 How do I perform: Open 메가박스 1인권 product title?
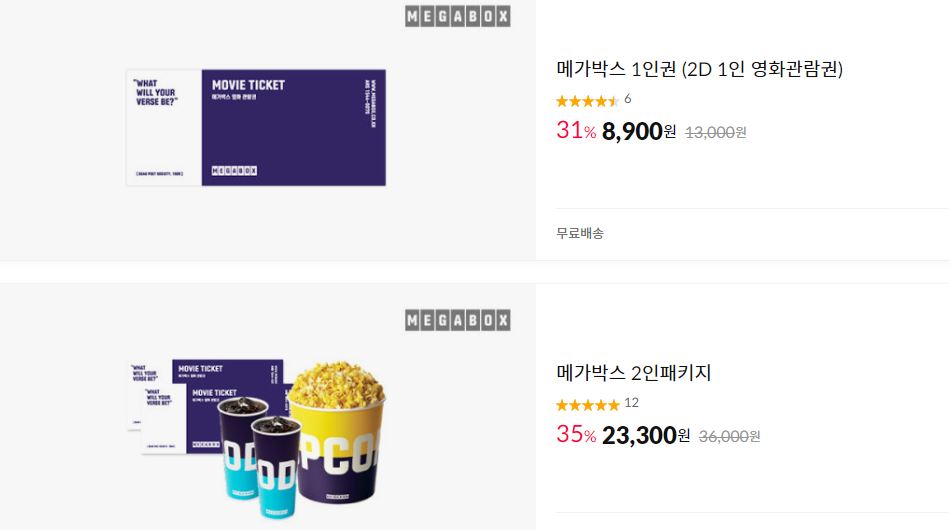pos(699,69)
